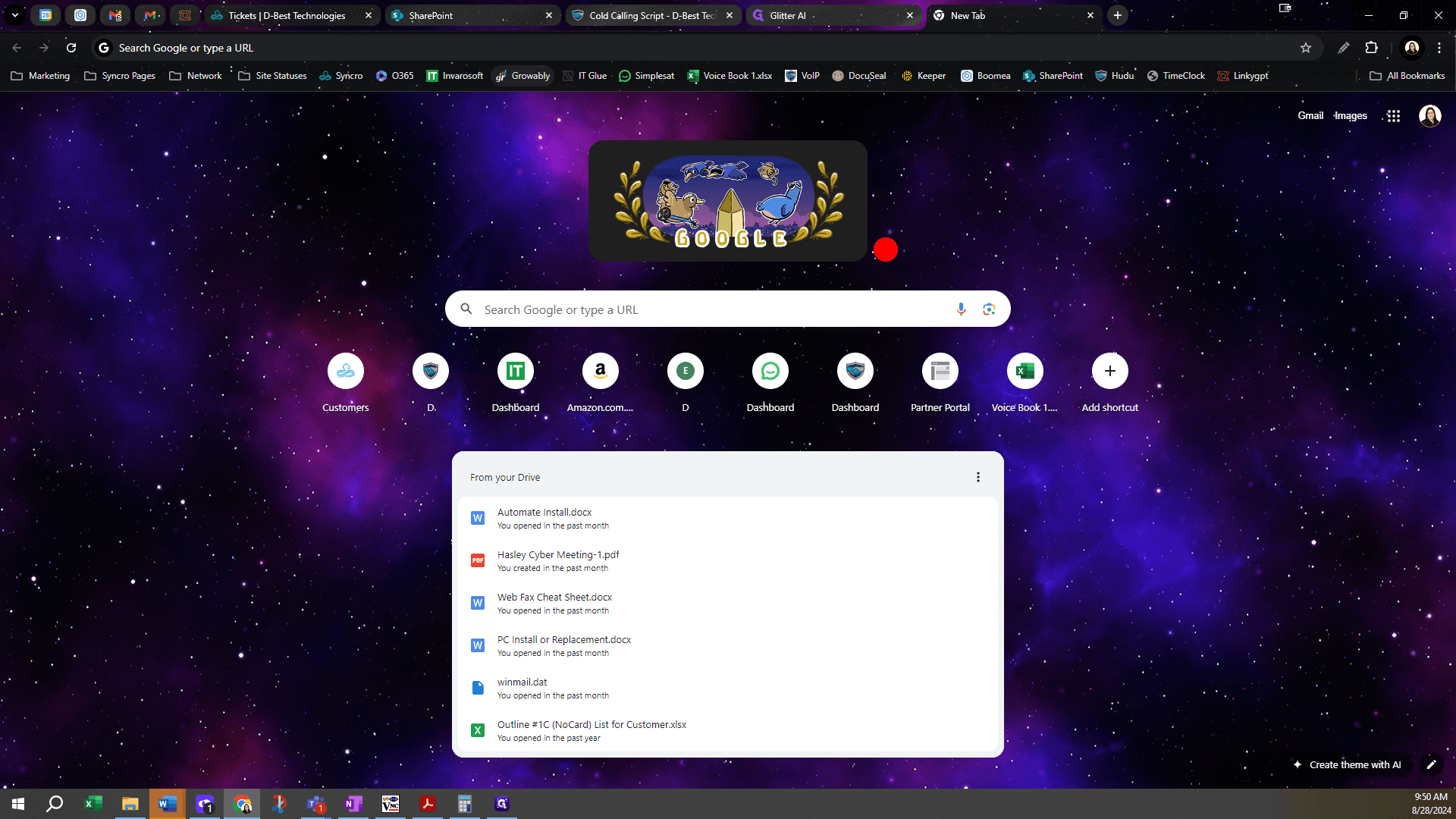This screenshot has width=1456, height=819.
Task: Open Images link on New Tab page
Action: [x=1351, y=116]
